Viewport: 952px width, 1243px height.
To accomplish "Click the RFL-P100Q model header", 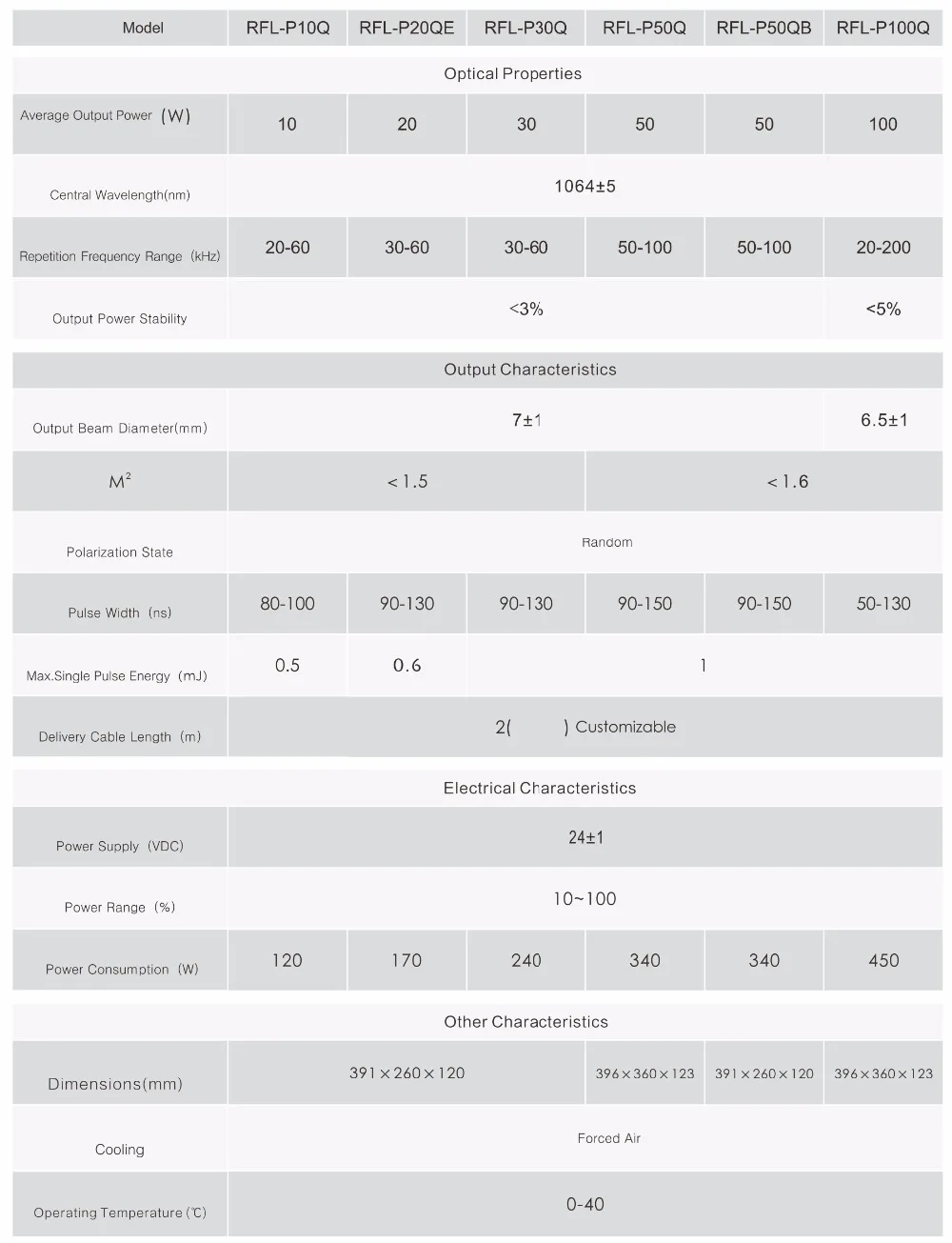I will tap(883, 28).
